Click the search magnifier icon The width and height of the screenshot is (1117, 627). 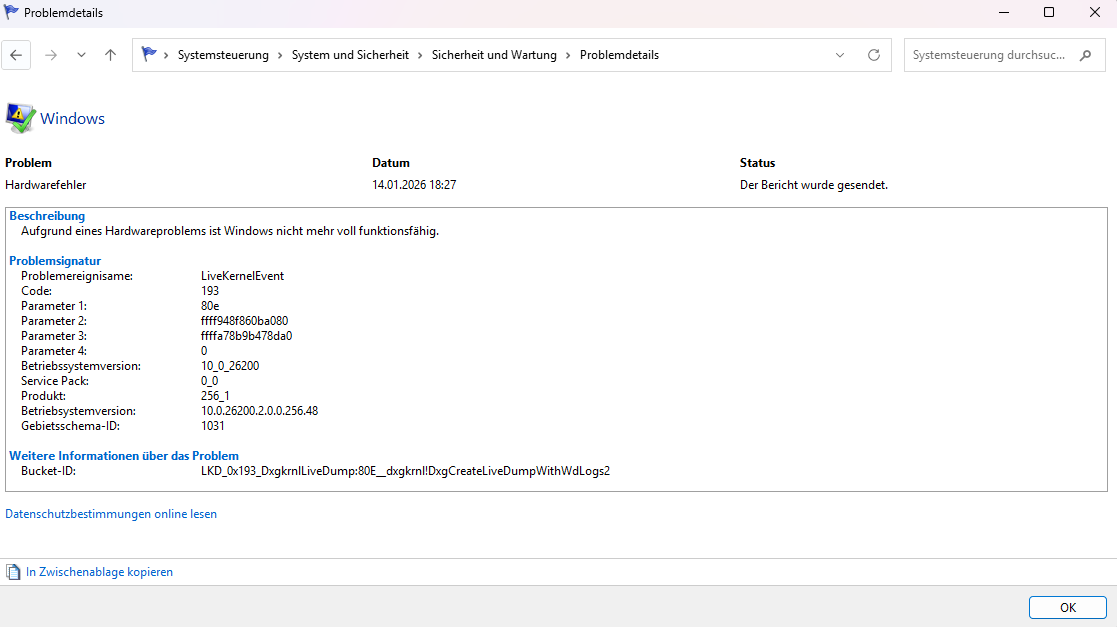pyautogui.click(x=1086, y=55)
